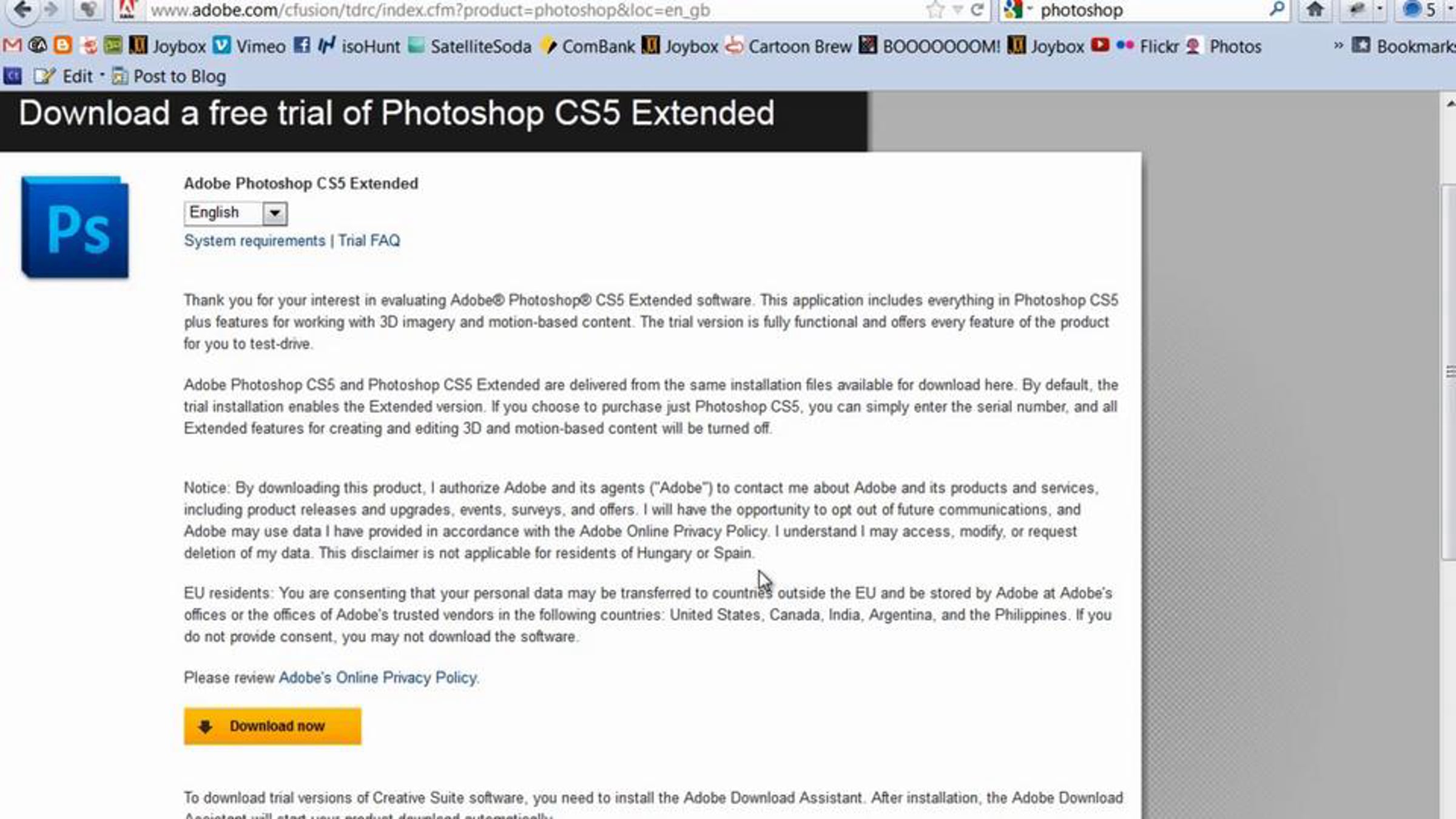Screen dimensions: 1456x819
Task: Open the System requirements link
Action: tap(254, 241)
